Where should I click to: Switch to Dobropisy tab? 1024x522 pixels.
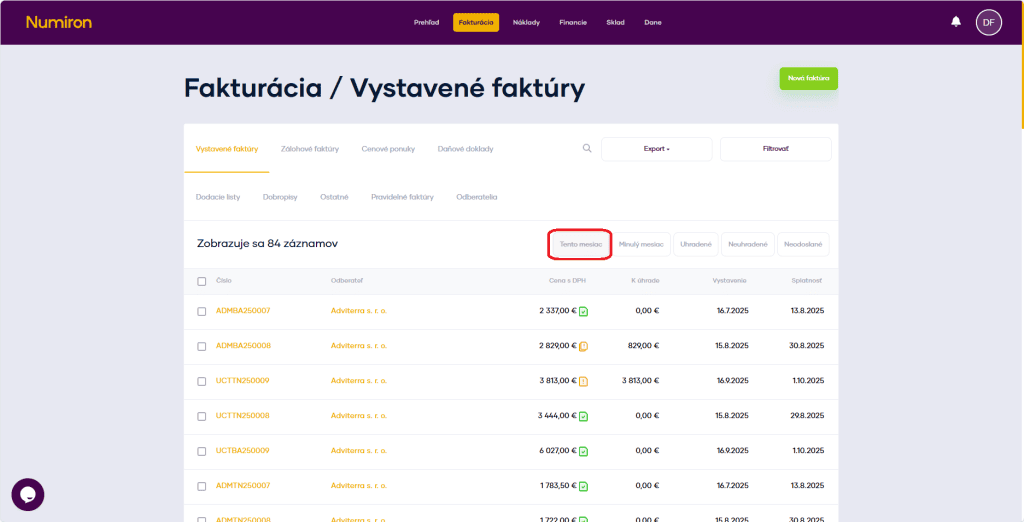coord(280,197)
